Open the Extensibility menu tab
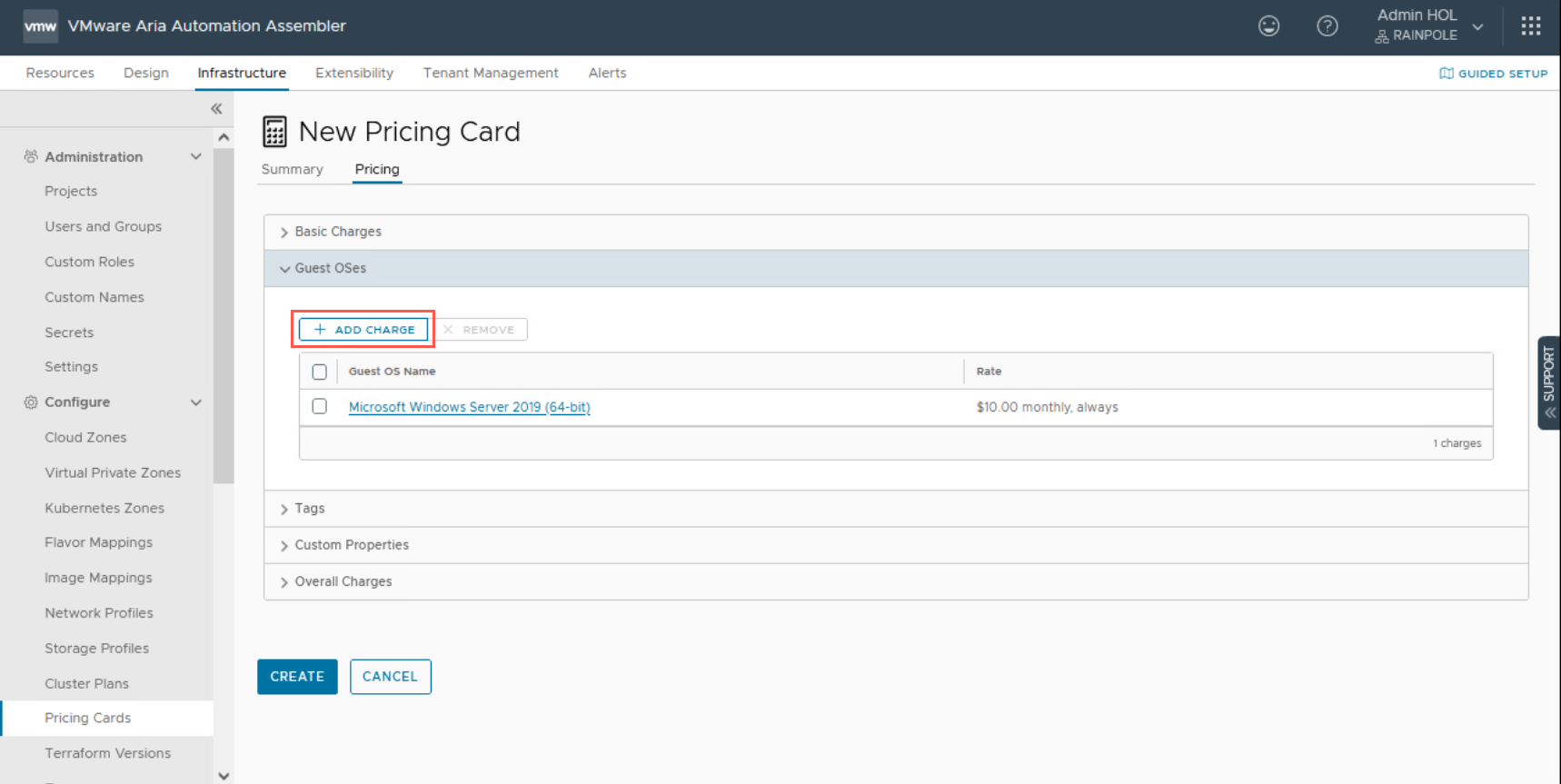Viewport: 1561px width, 784px height. point(353,73)
